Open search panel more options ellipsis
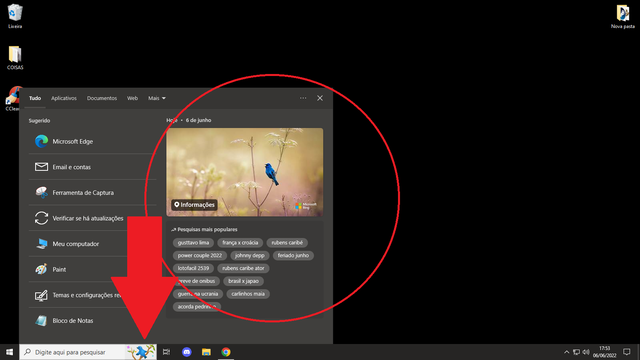The image size is (640, 360). [303, 98]
